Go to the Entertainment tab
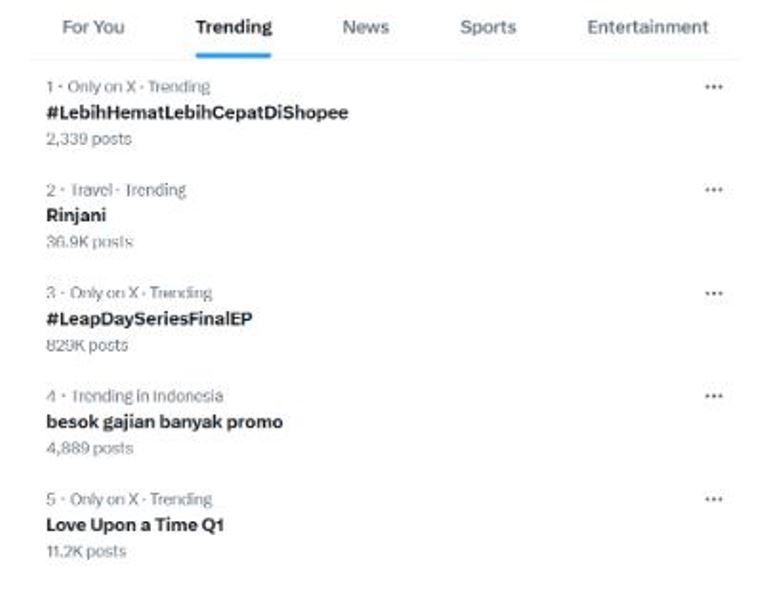768x606 pixels. coord(647,27)
